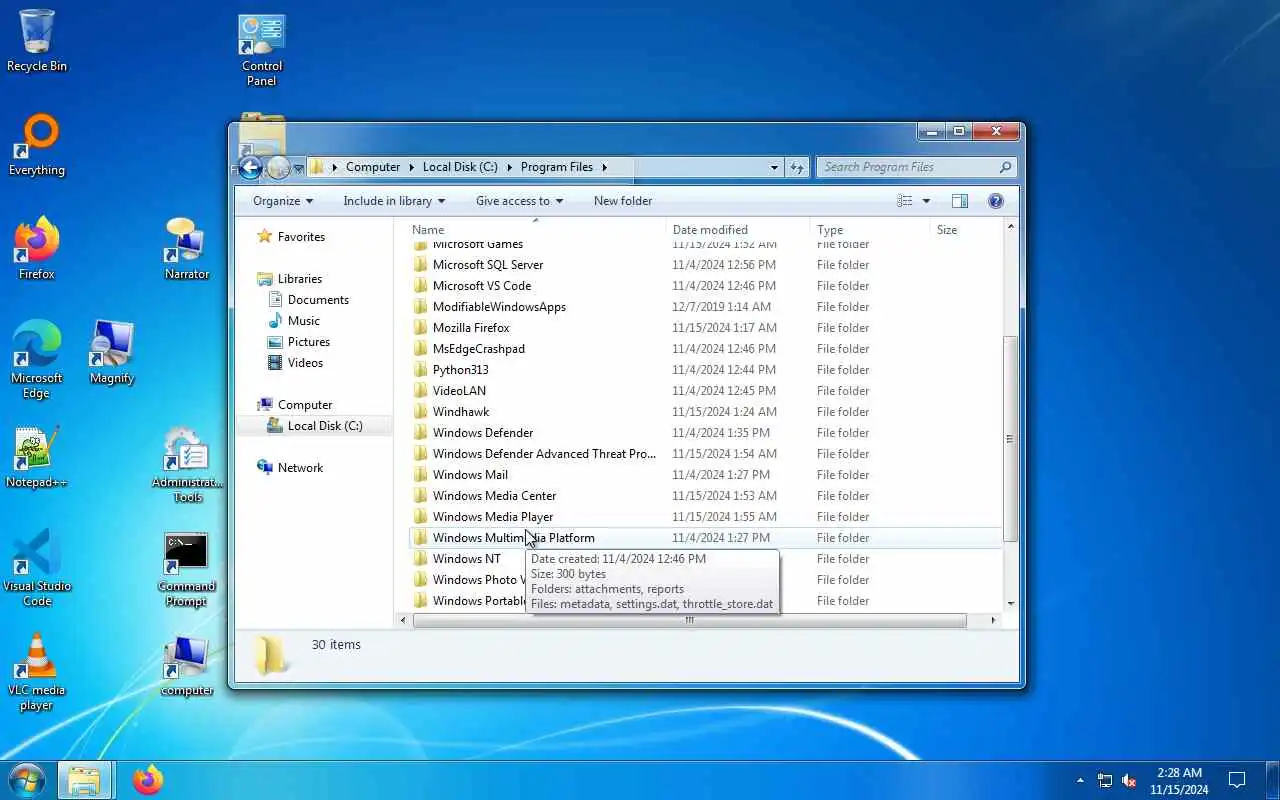Select the Microsoft VS Code folder

pyautogui.click(x=704, y=286)
